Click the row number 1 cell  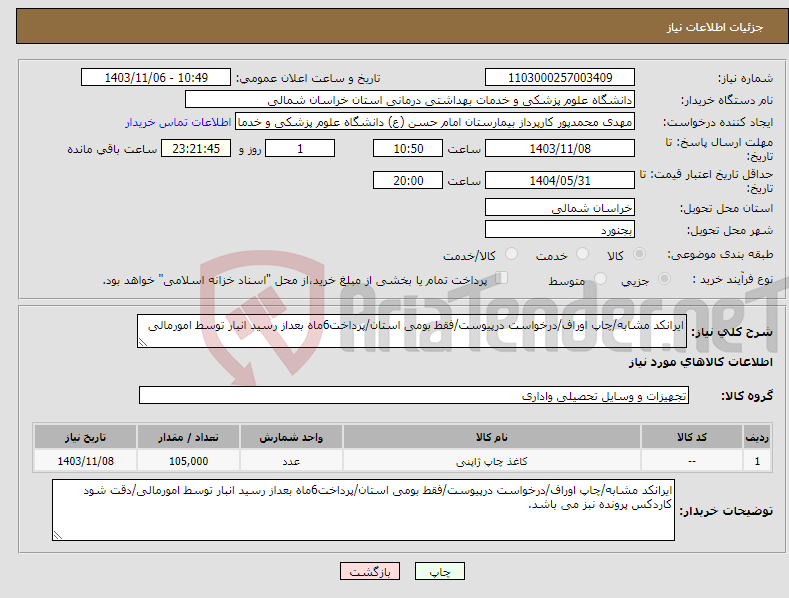pos(757,461)
